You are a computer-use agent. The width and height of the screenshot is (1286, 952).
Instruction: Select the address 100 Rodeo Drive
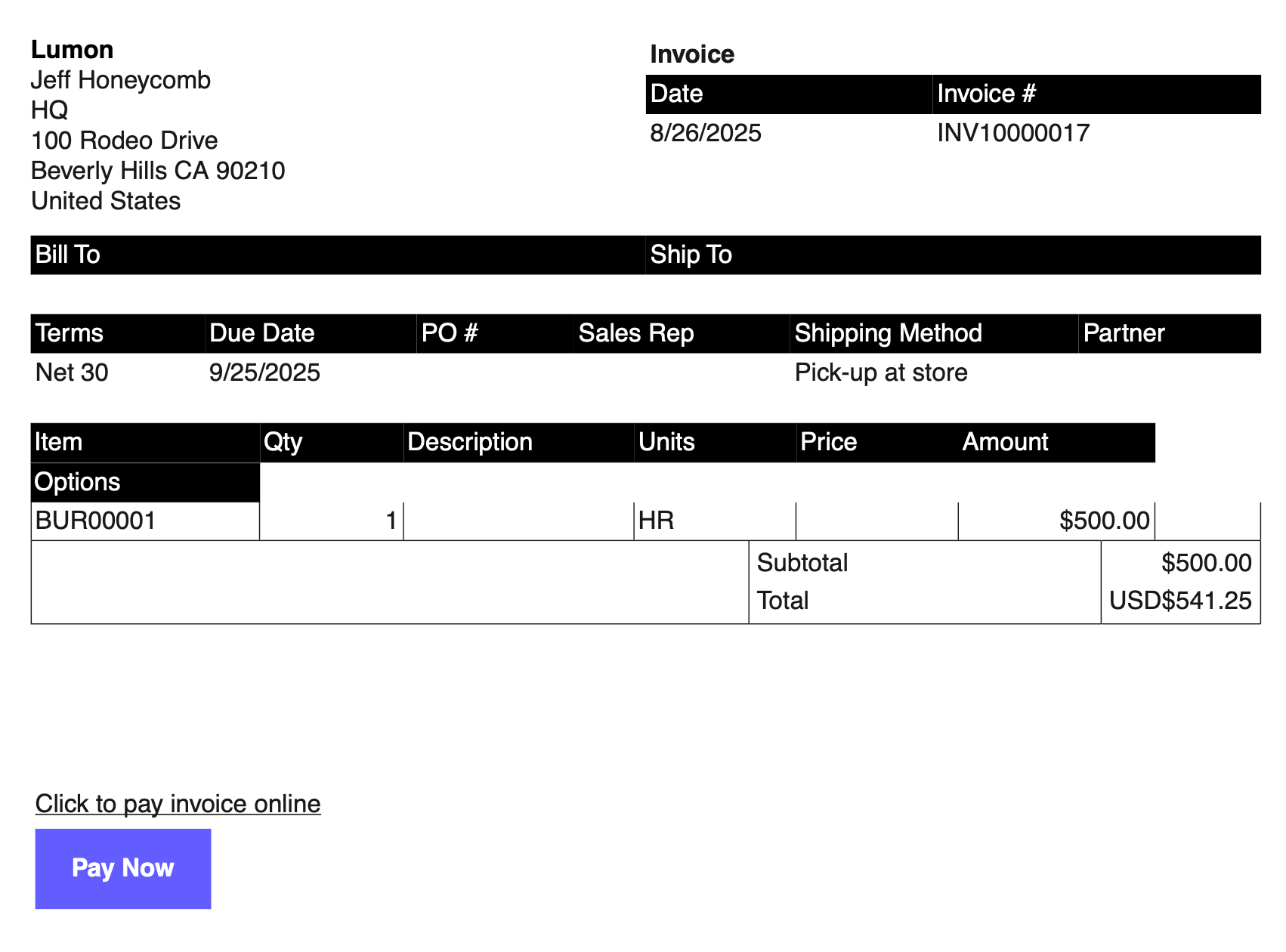tap(124, 141)
